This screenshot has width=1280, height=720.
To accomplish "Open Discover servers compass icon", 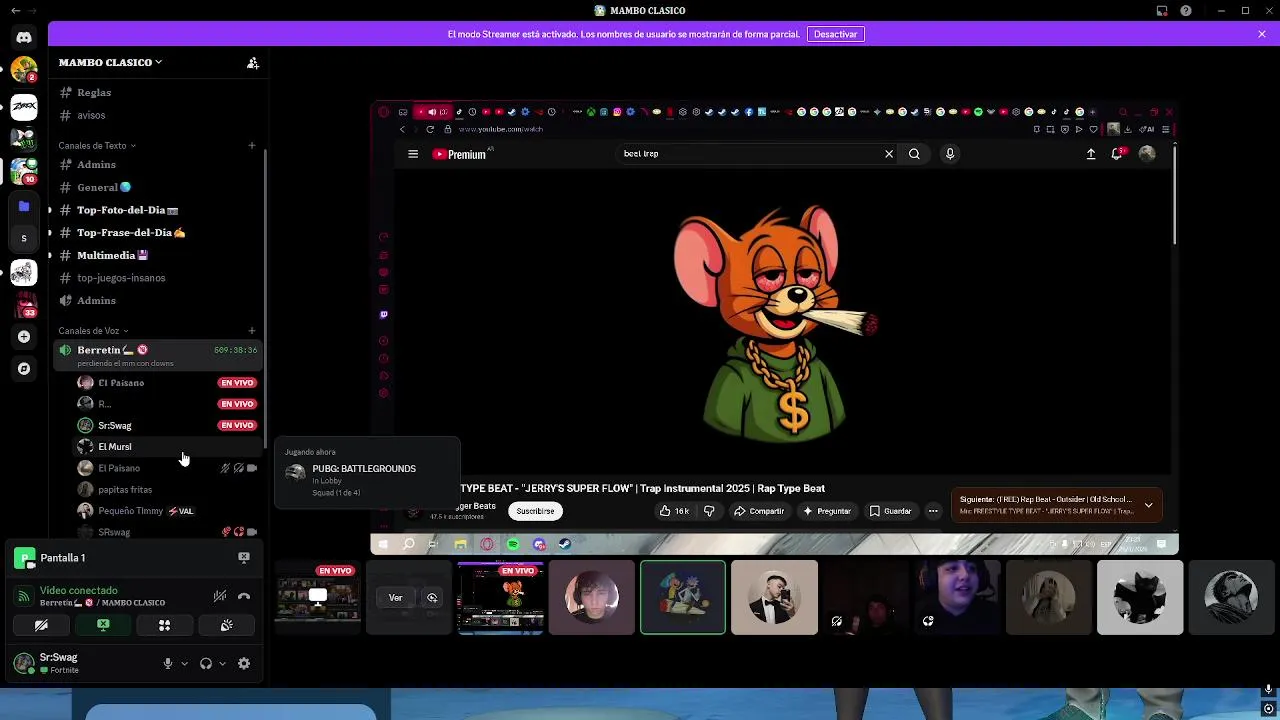I will 24,369.
